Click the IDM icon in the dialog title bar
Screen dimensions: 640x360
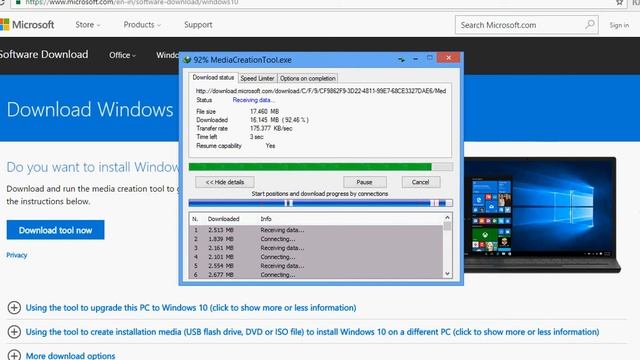[187, 60]
